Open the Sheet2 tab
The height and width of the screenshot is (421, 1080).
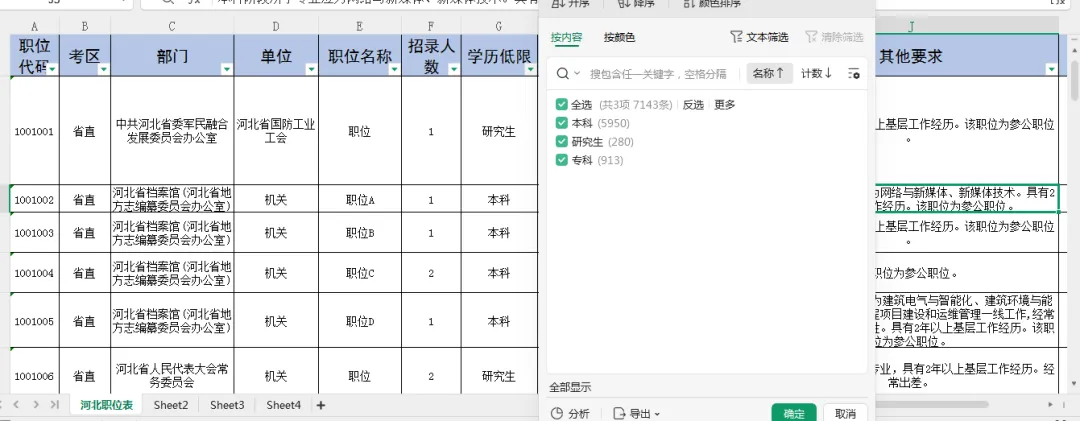click(171, 405)
